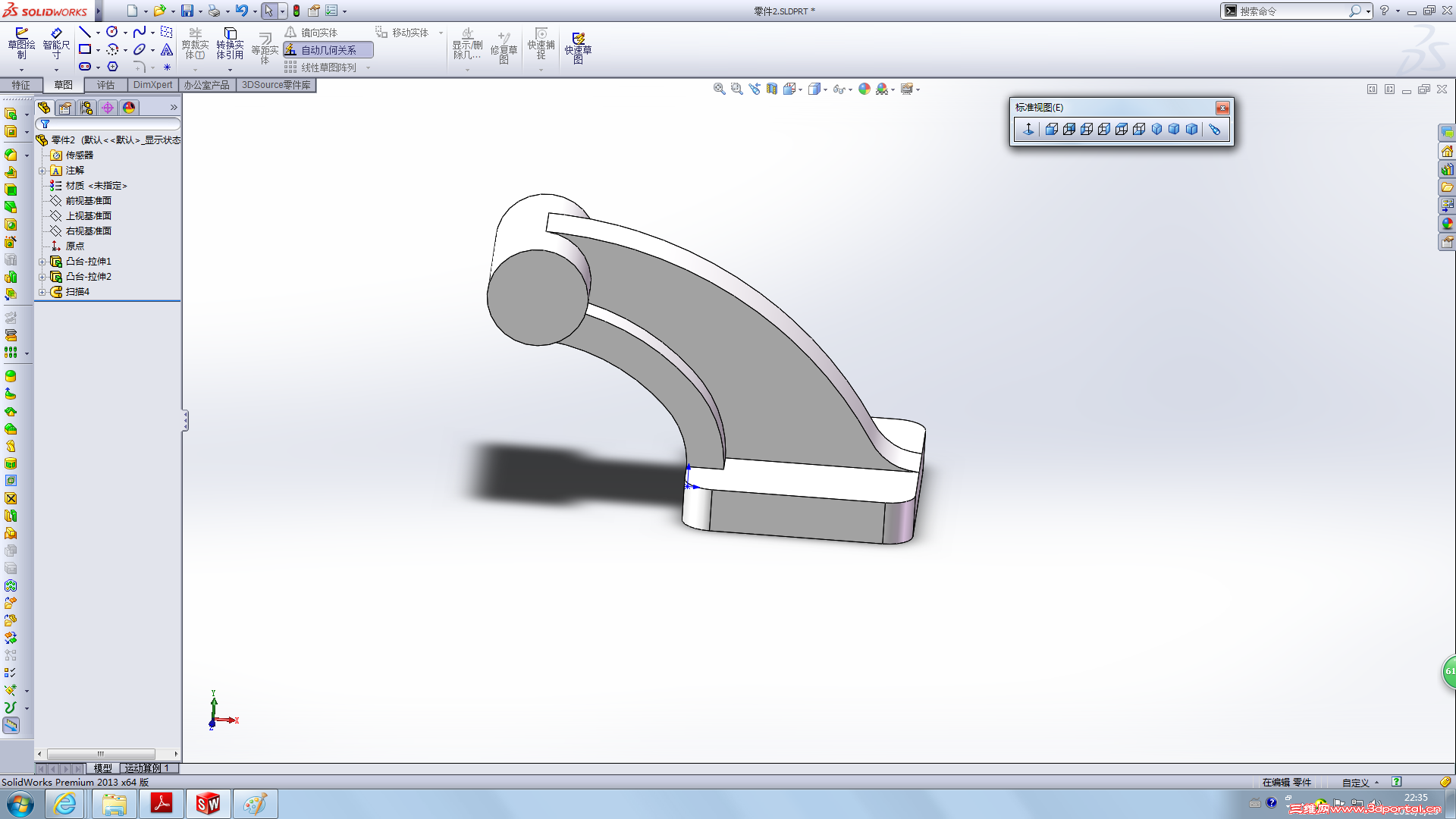Open the Quick Sketch (快速草图) tool
Viewport: 1456px width, 819px height.
[x=578, y=47]
